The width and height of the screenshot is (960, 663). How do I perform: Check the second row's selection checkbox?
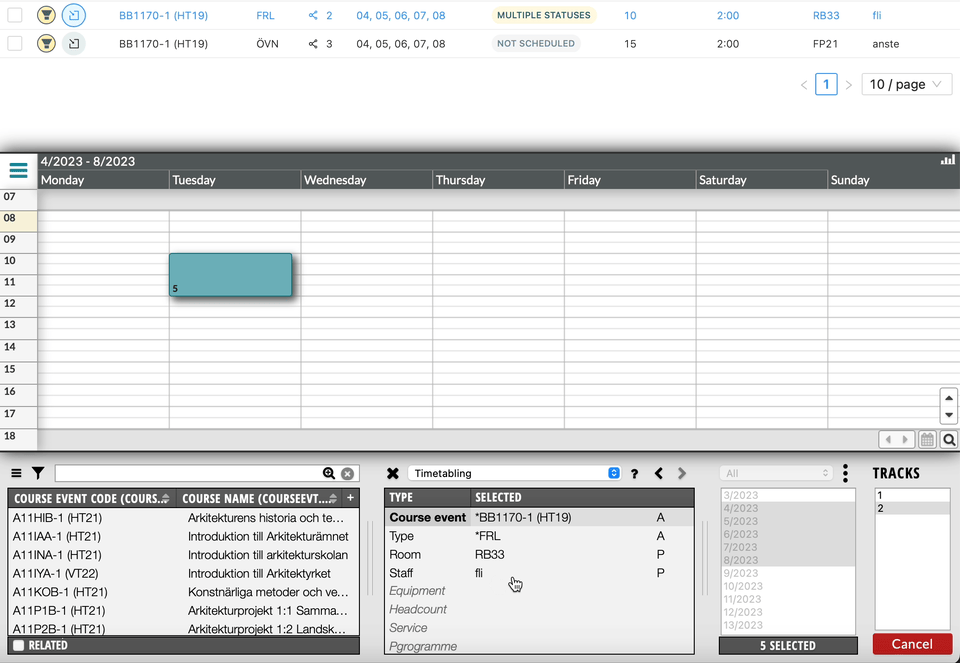click(13, 43)
